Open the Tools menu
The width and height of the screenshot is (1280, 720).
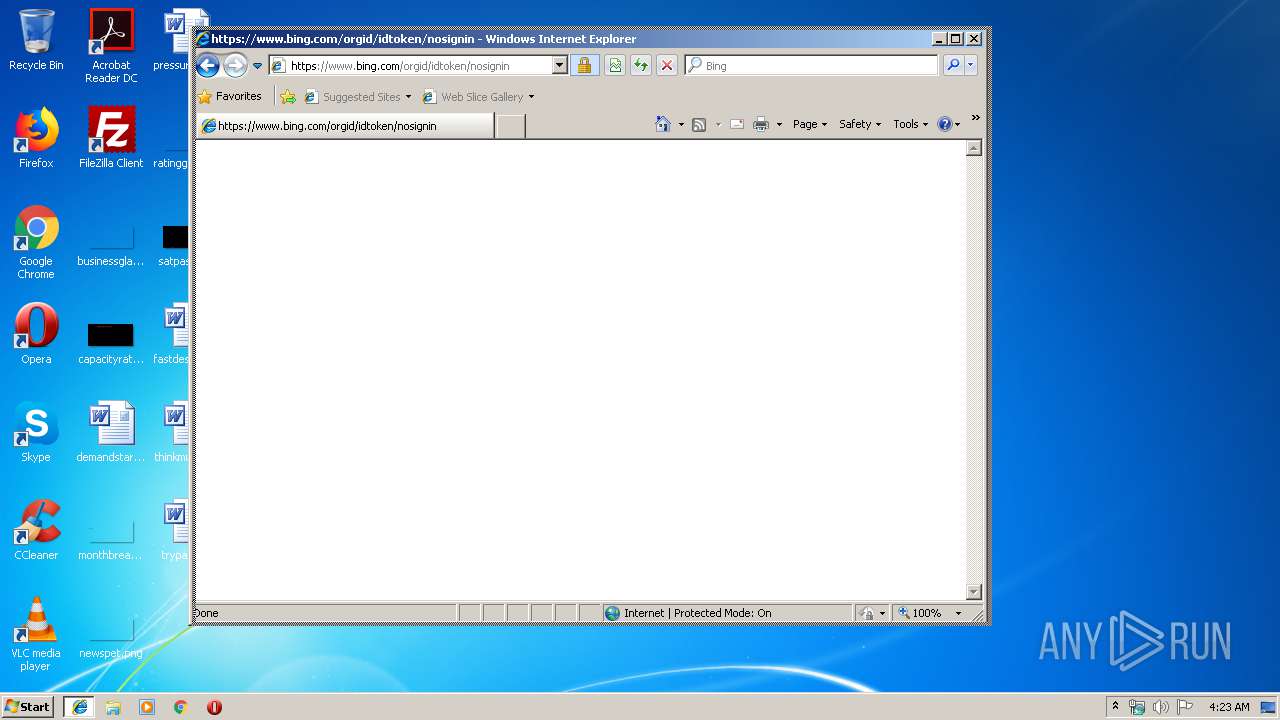[x=911, y=125]
